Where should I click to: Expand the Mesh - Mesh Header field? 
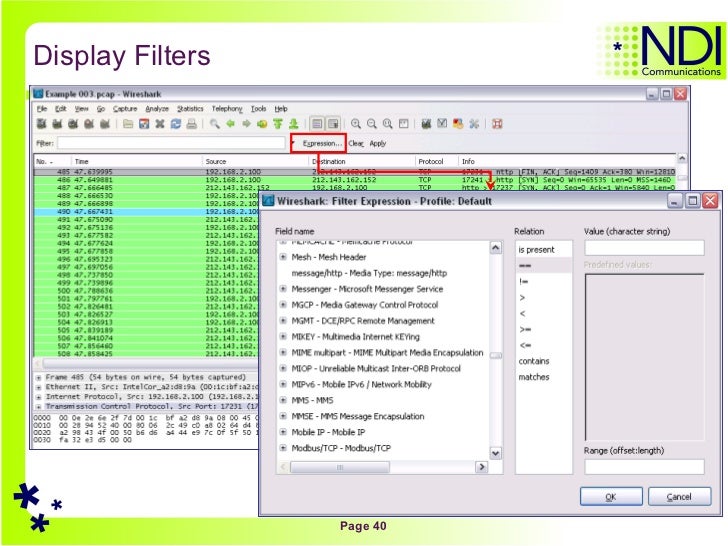283,257
